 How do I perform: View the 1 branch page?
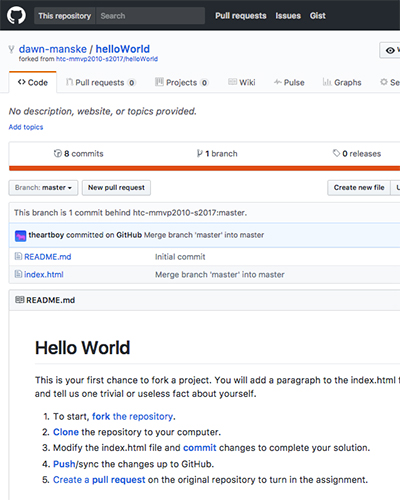(217, 154)
